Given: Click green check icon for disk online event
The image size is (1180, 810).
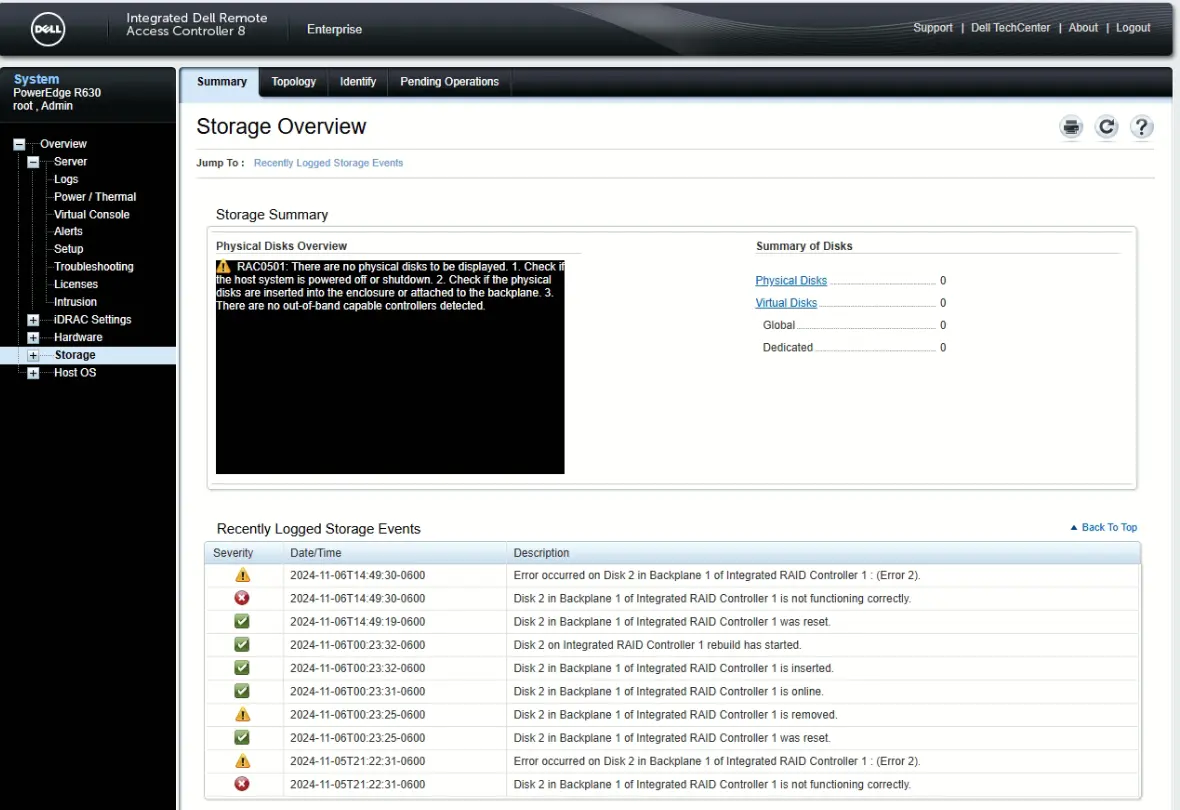Looking at the screenshot, I should tap(242, 691).
